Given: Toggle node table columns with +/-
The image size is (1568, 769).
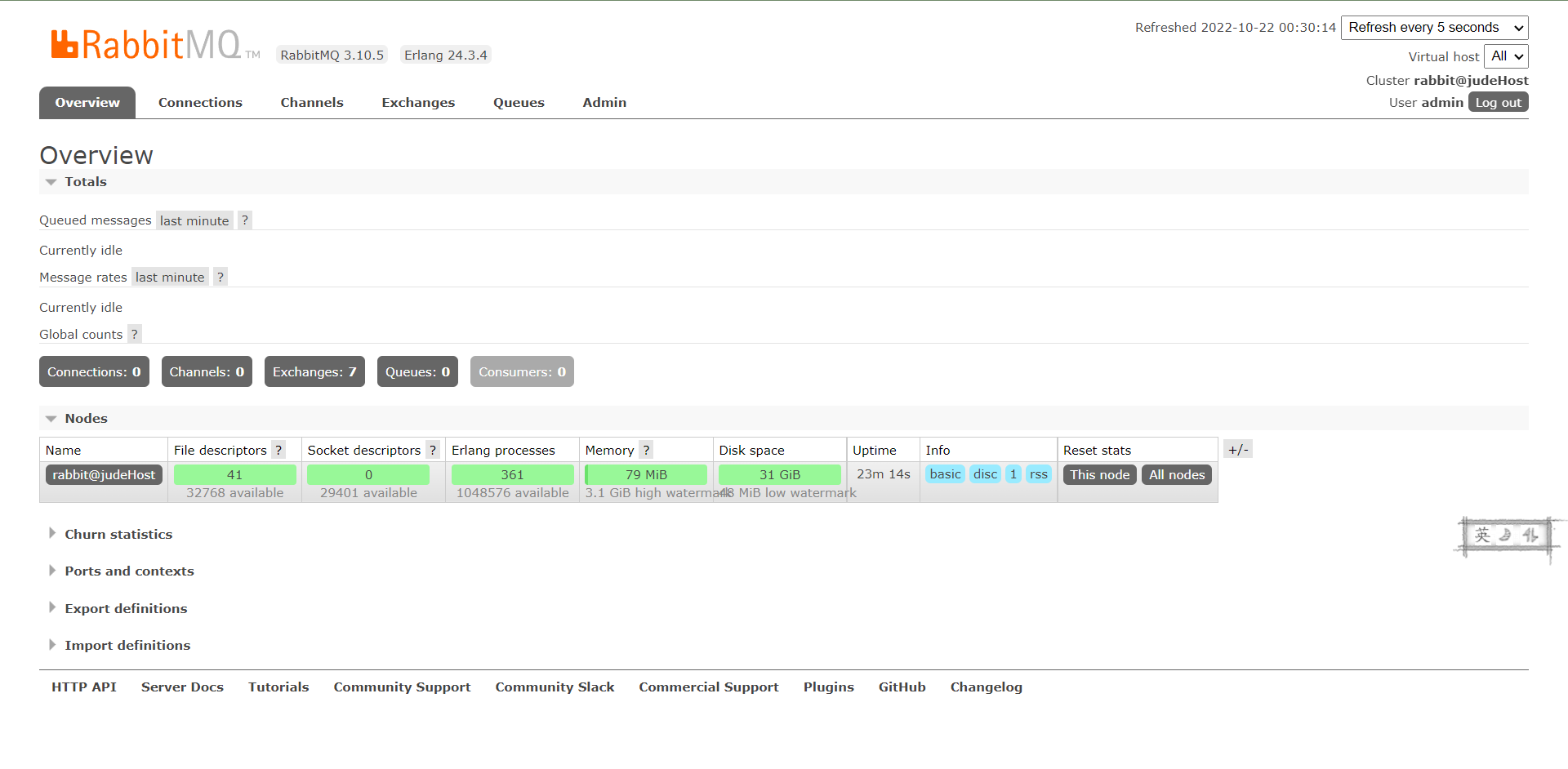Looking at the screenshot, I should coord(1238,449).
